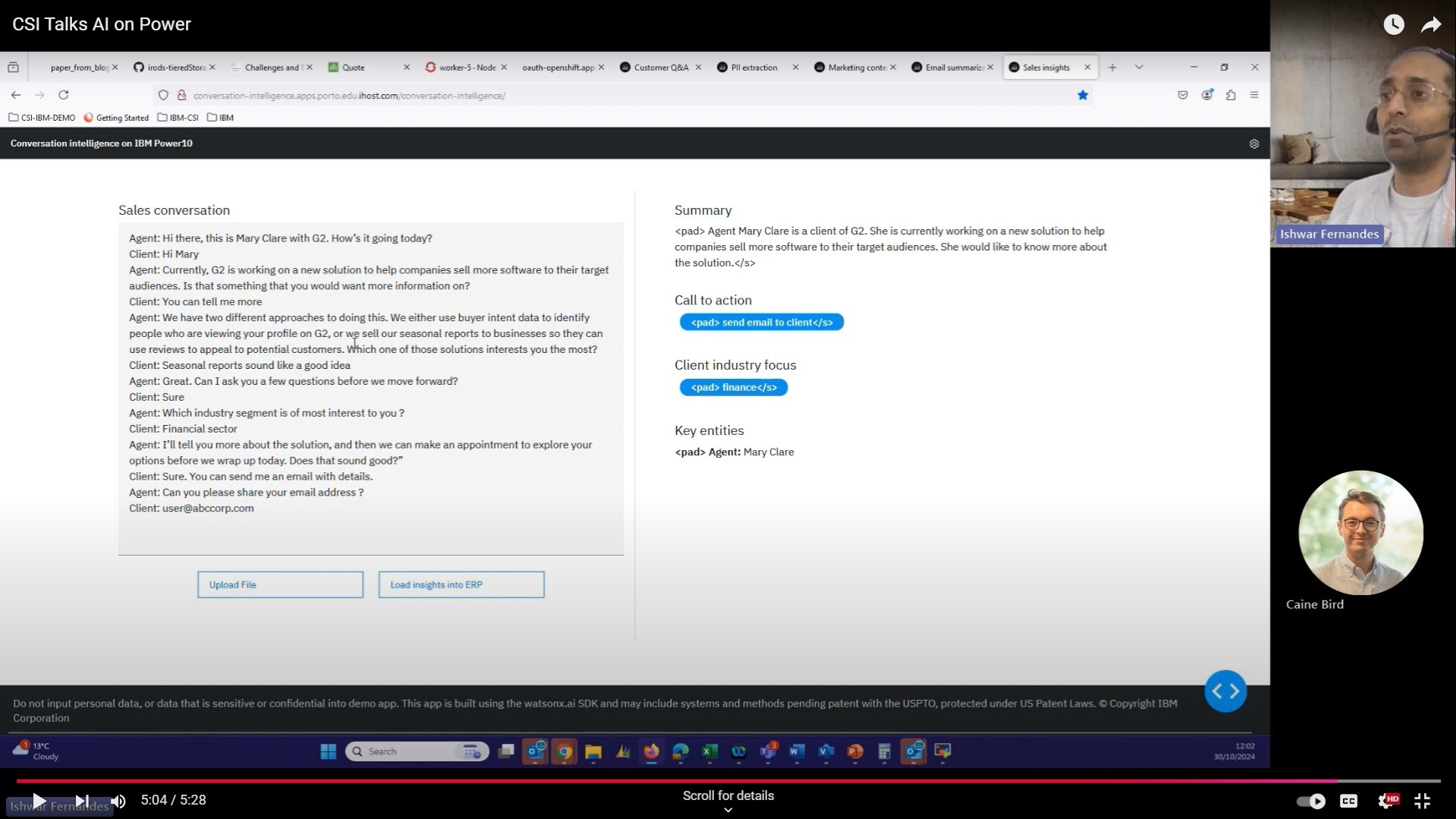Viewport: 1456px width, 819px height.
Task: Click the Getting Started bookmark
Action: click(x=116, y=118)
